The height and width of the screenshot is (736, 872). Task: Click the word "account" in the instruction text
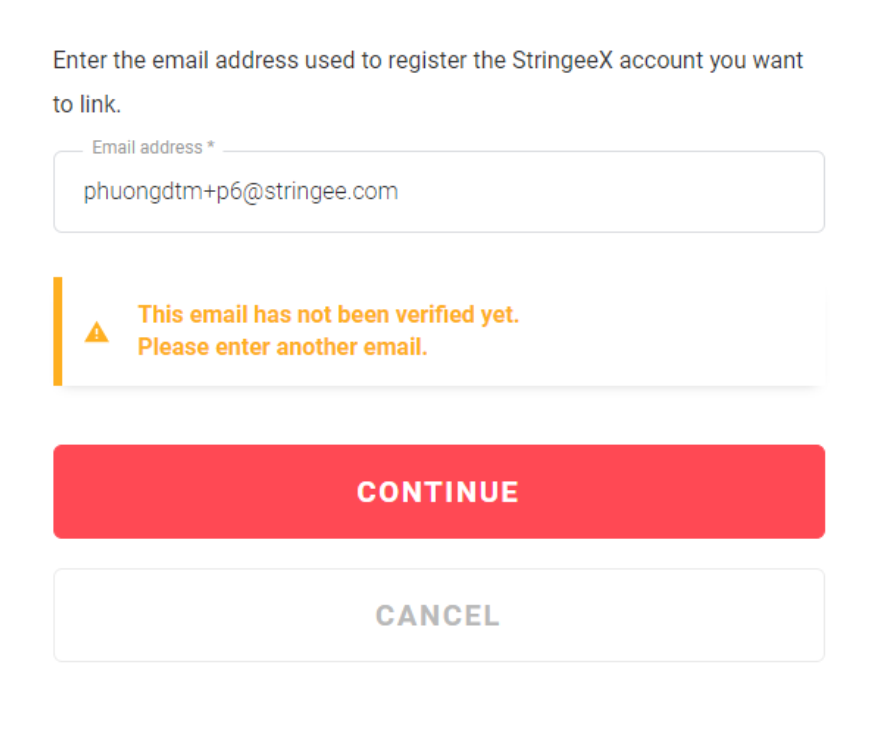coord(662,60)
